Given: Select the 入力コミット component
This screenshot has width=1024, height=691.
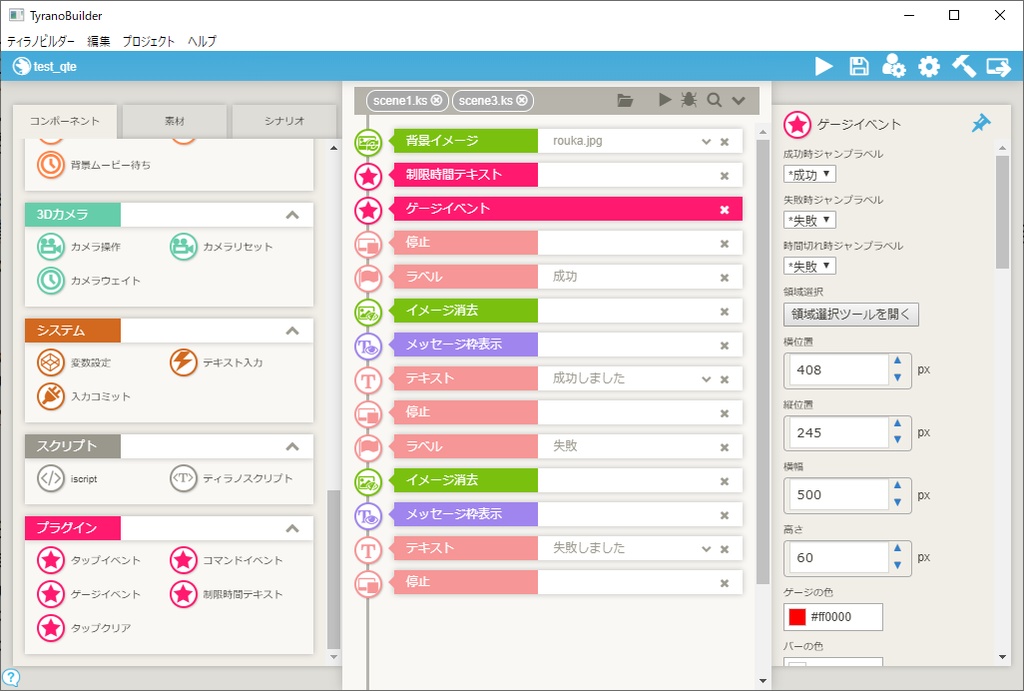Looking at the screenshot, I should point(84,396).
